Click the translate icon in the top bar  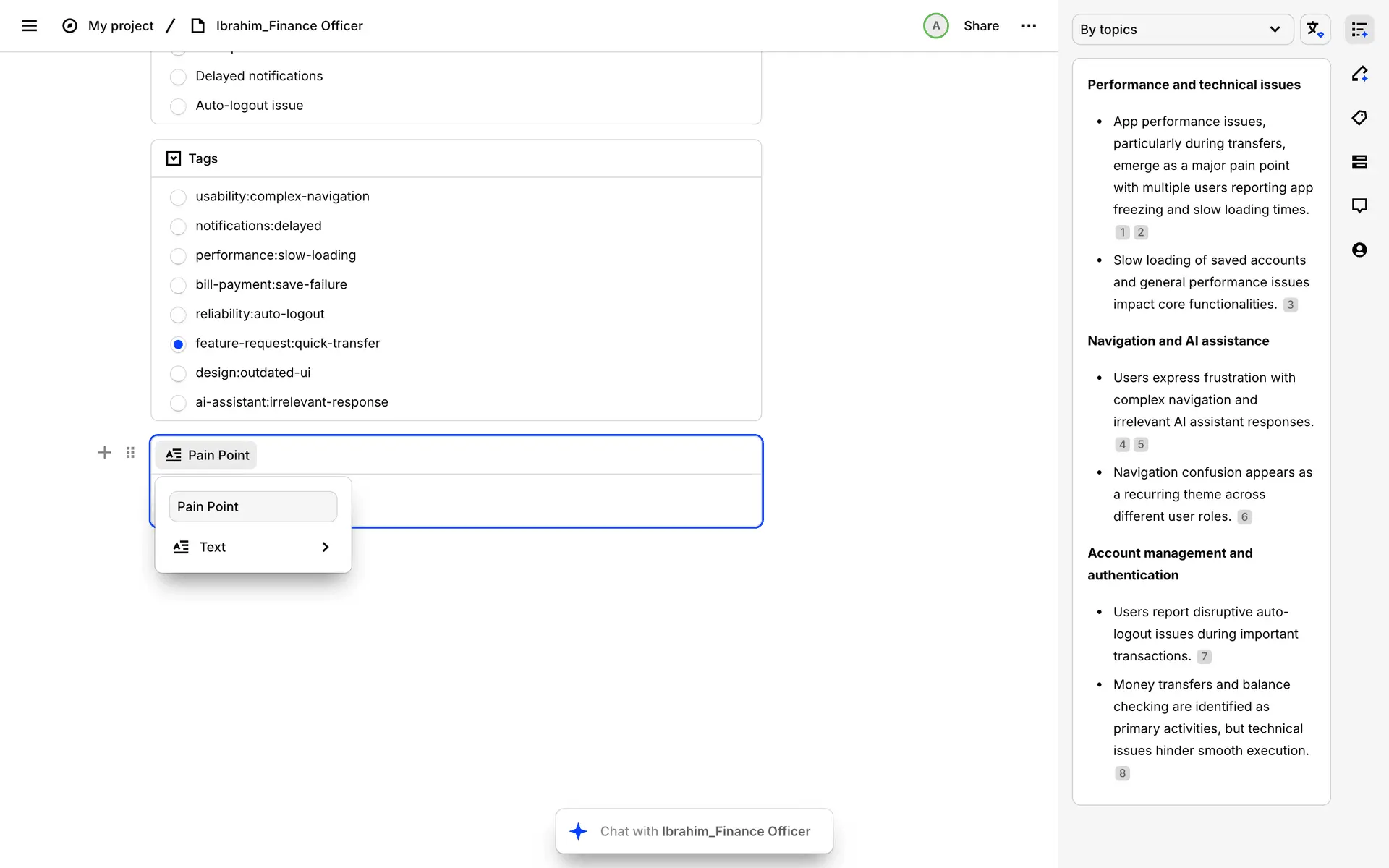click(1314, 30)
